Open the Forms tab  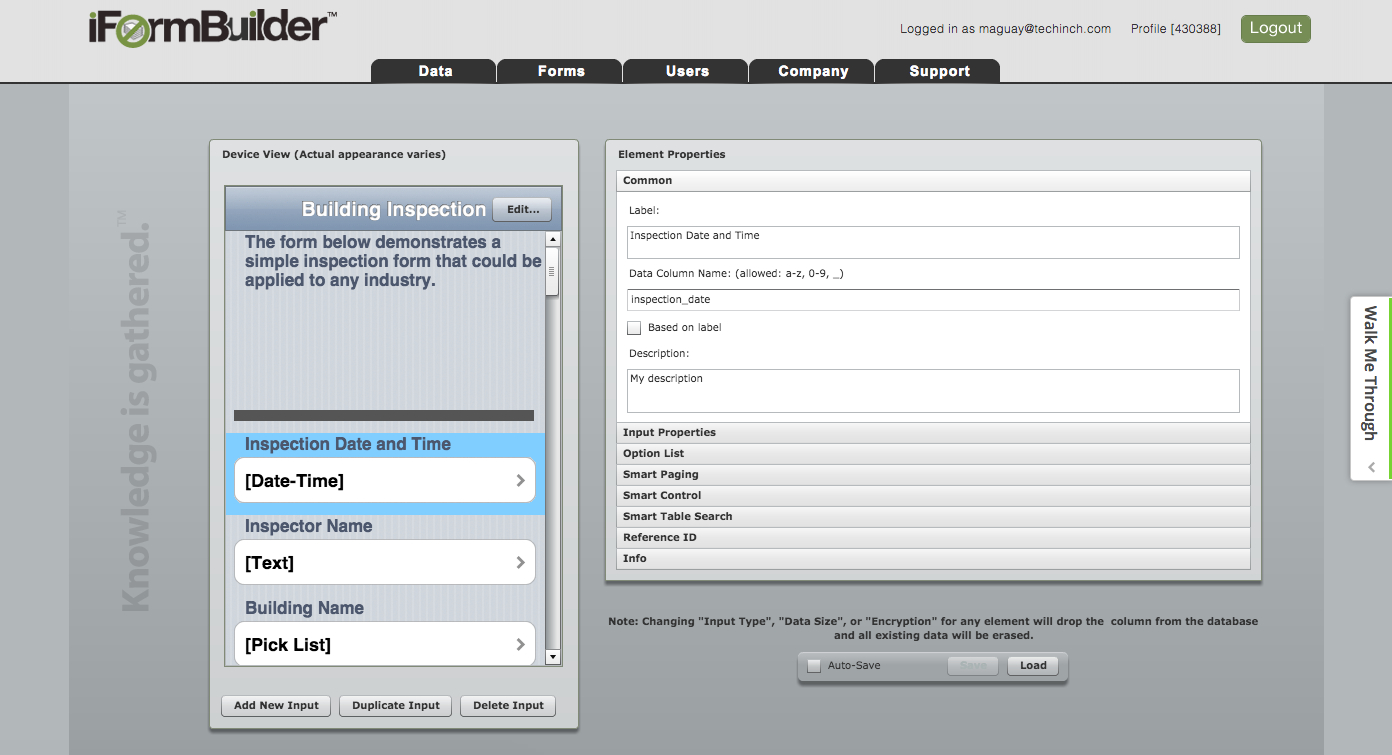[x=560, y=71]
